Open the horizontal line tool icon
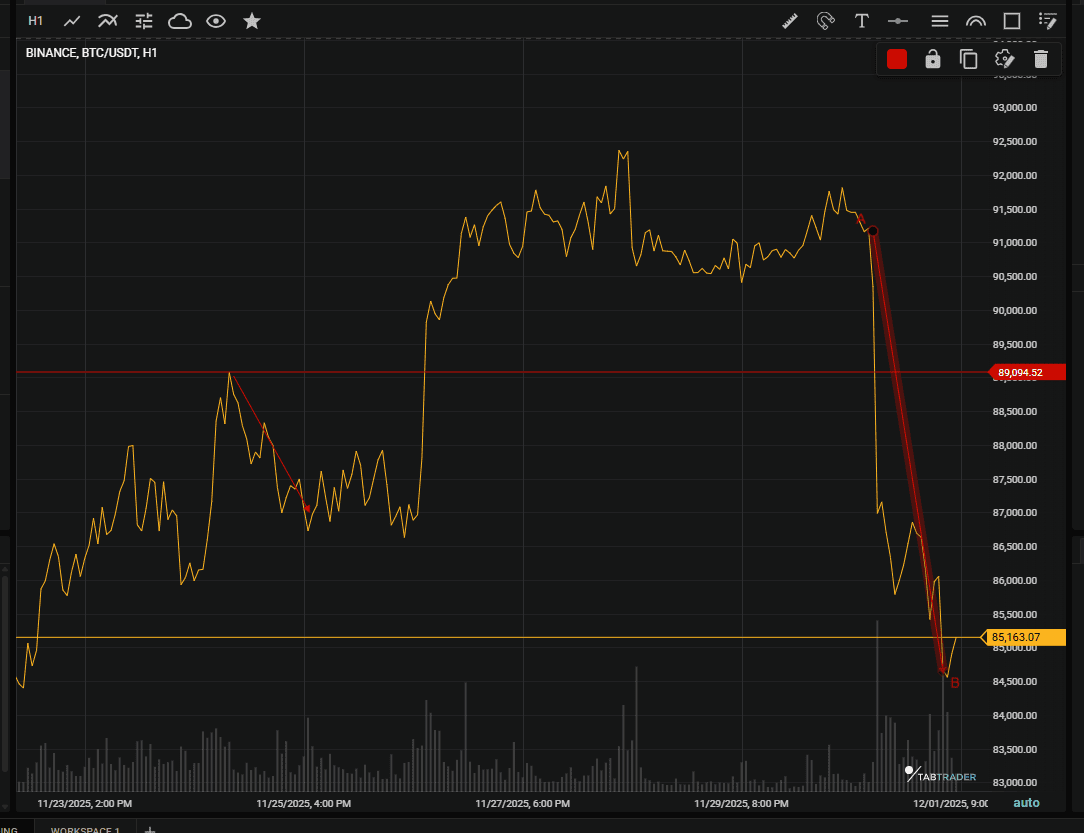This screenshot has height=833, width=1084. click(897, 20)
